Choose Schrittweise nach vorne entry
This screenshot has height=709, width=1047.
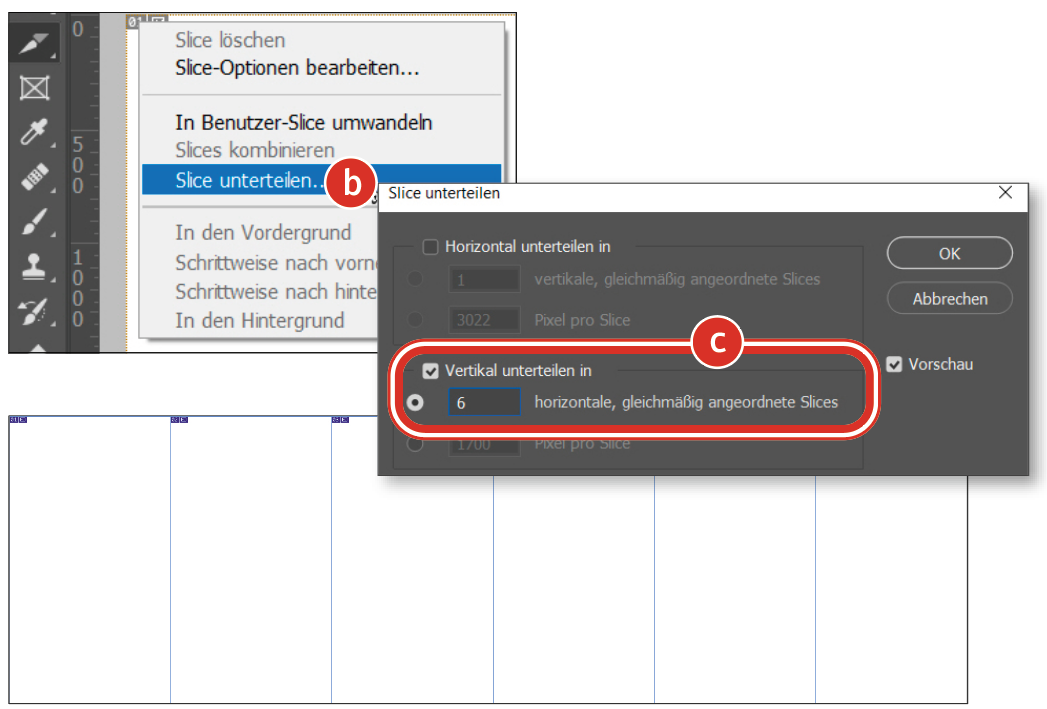(x=276, y=262)
